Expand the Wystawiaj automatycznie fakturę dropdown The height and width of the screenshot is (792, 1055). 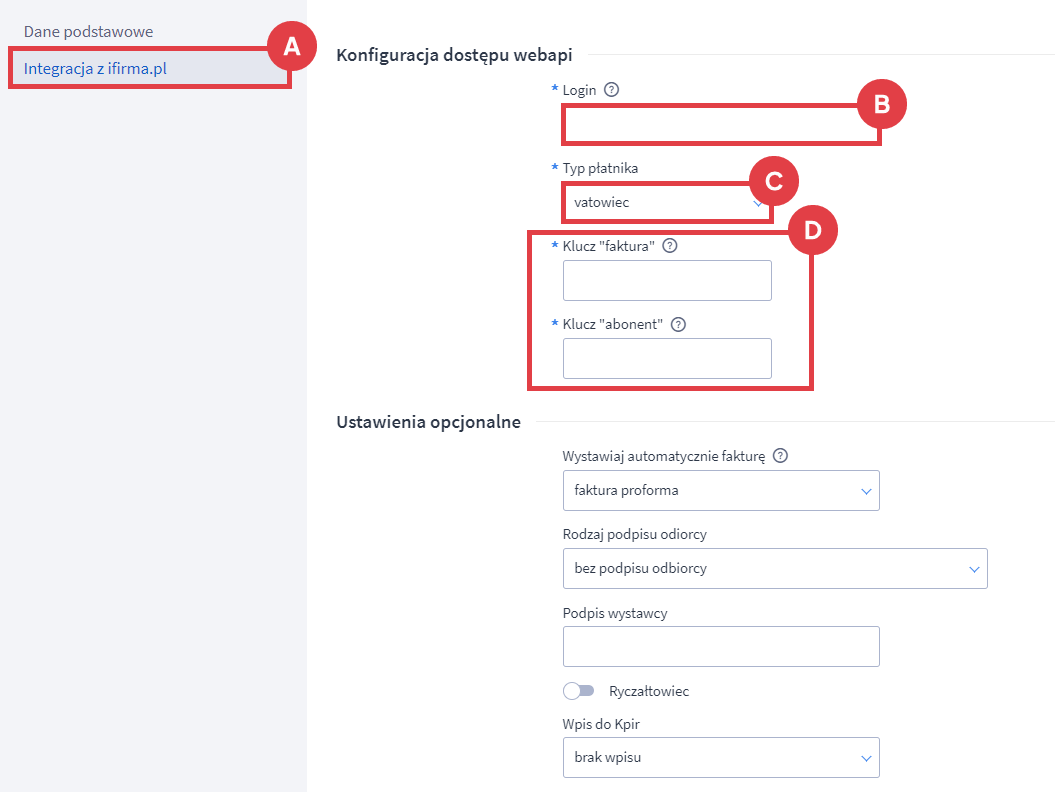(x=720, y=491)
